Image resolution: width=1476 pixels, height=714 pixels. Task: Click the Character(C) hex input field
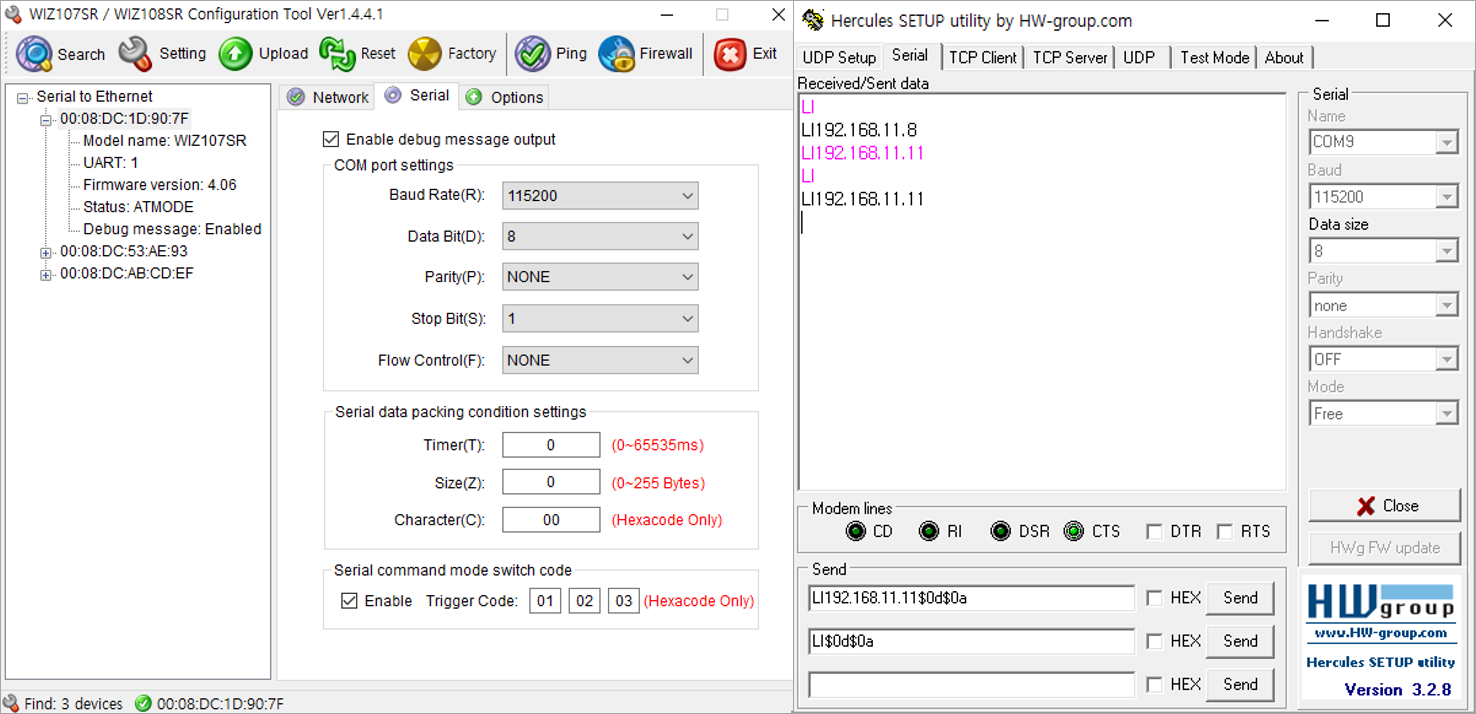(x=551, y=520)
